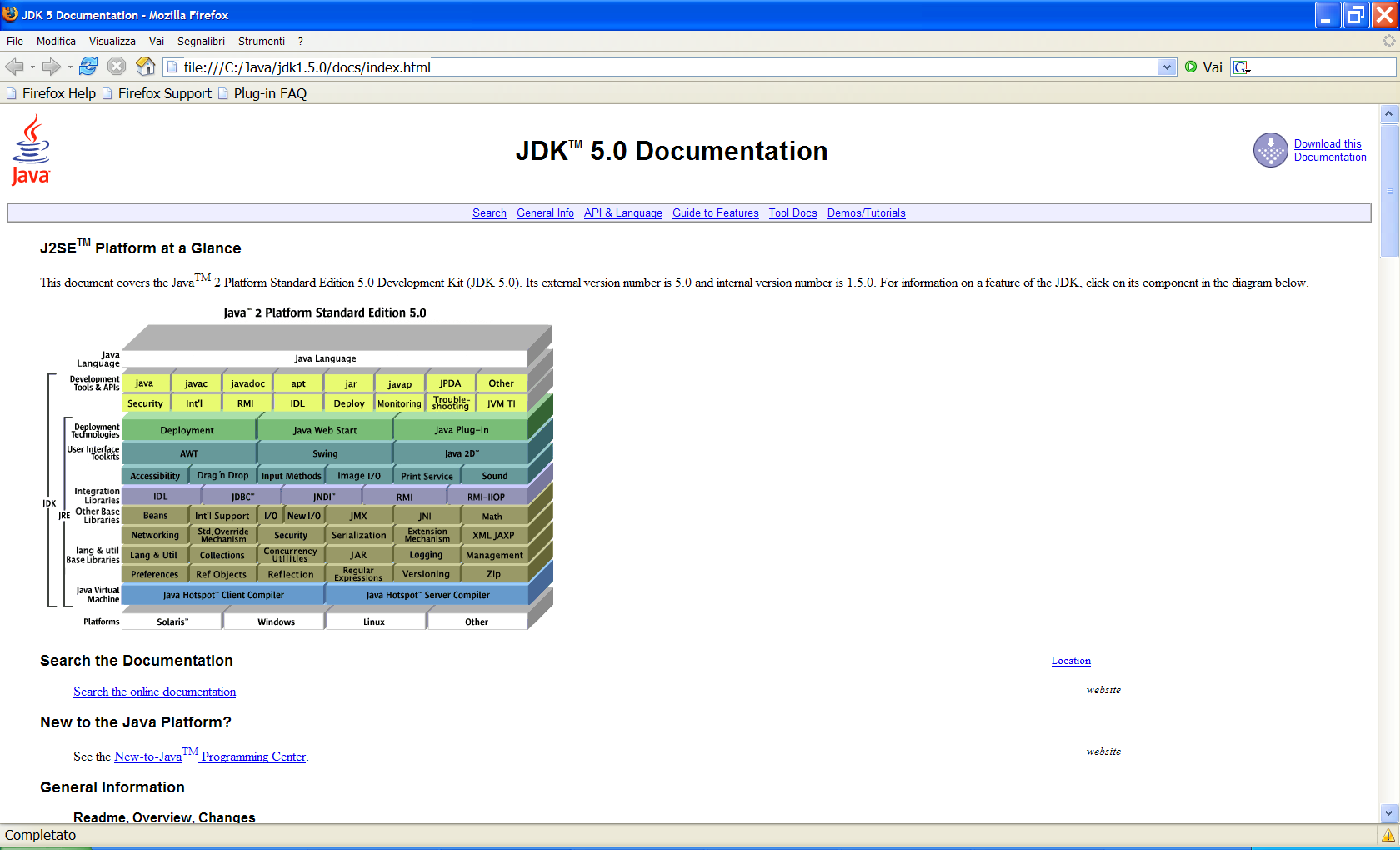The height and width of the screenshot is (850, 1400).
Task: Open the Plug-in FAQ bookmark
Action: tap(262, 93)
